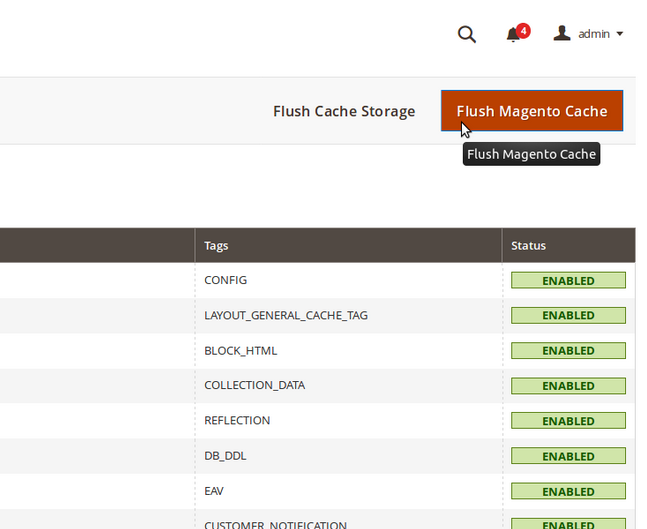Click Flush Cache Storage button

click(x=344, y=111)
